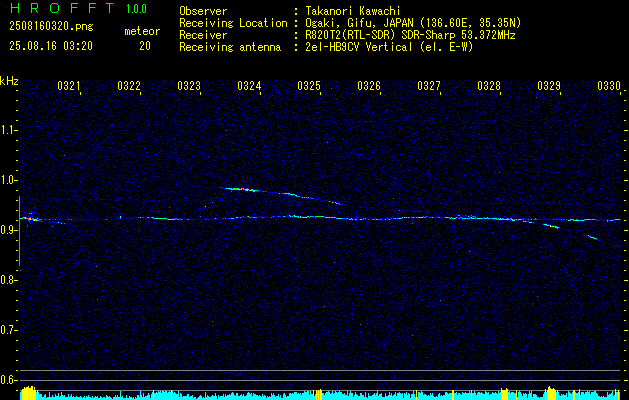Click the 0323 time marker
Viewport: 629px width, 400px height.
pyautogui.click(x=189, y=85)
